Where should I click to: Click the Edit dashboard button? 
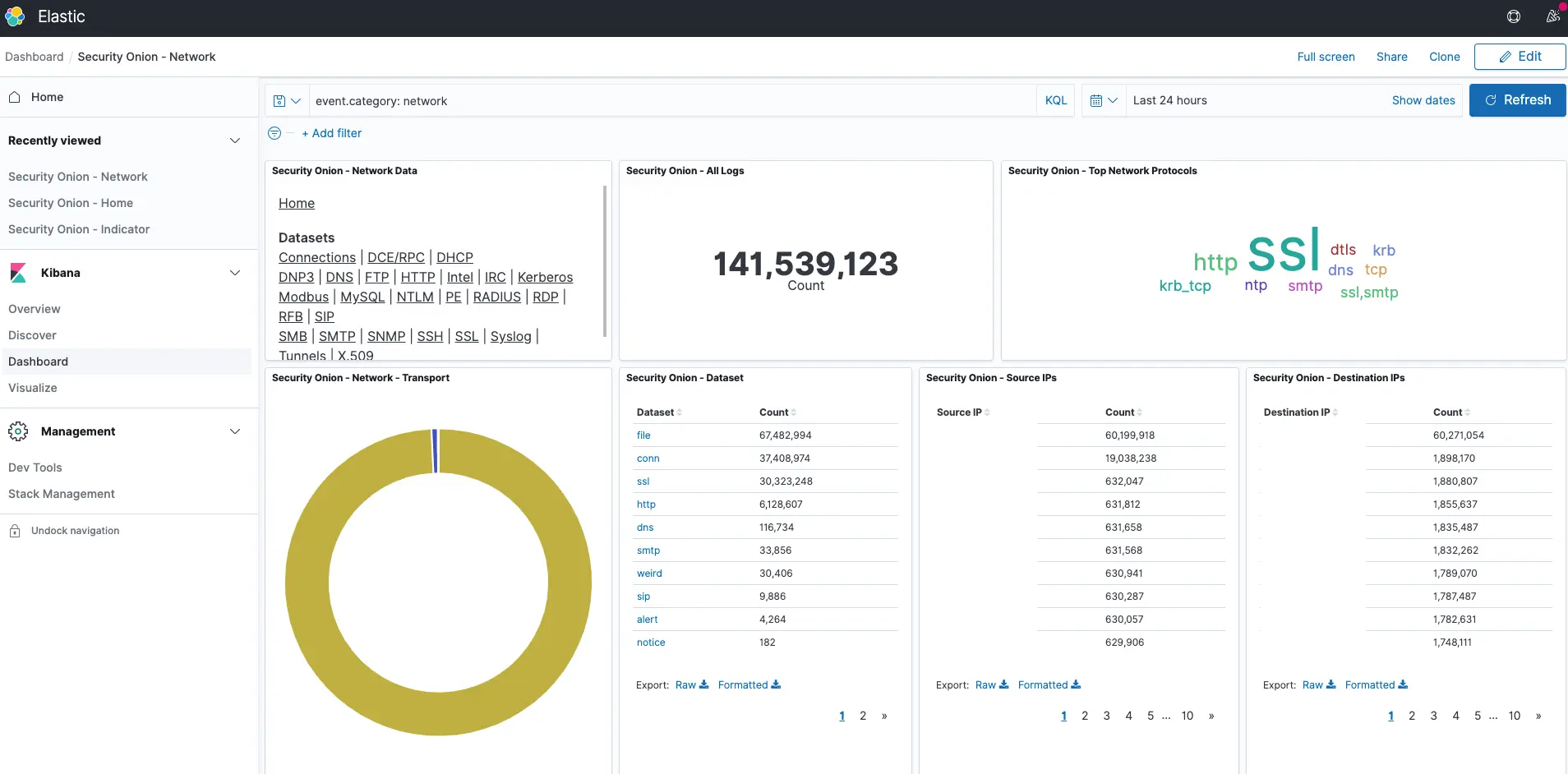(x=1520, y=57)
